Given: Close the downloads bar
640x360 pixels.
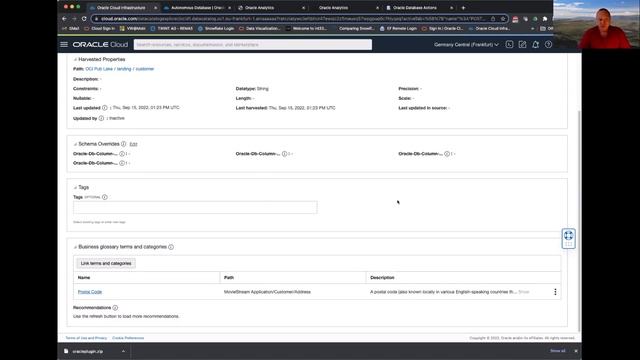Looking at the screenshot, I should [x=576, y=351].
